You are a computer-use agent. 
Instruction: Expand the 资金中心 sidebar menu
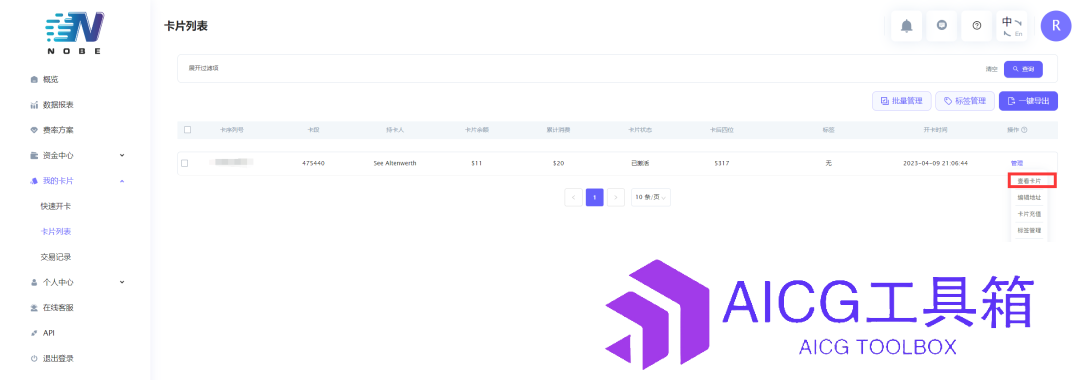pos(76,156)
